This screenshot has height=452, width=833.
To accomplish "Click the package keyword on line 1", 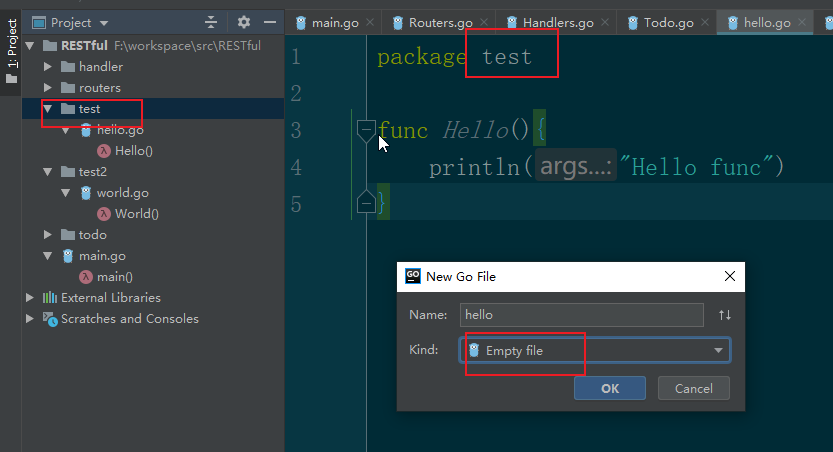I will point(422,57).
